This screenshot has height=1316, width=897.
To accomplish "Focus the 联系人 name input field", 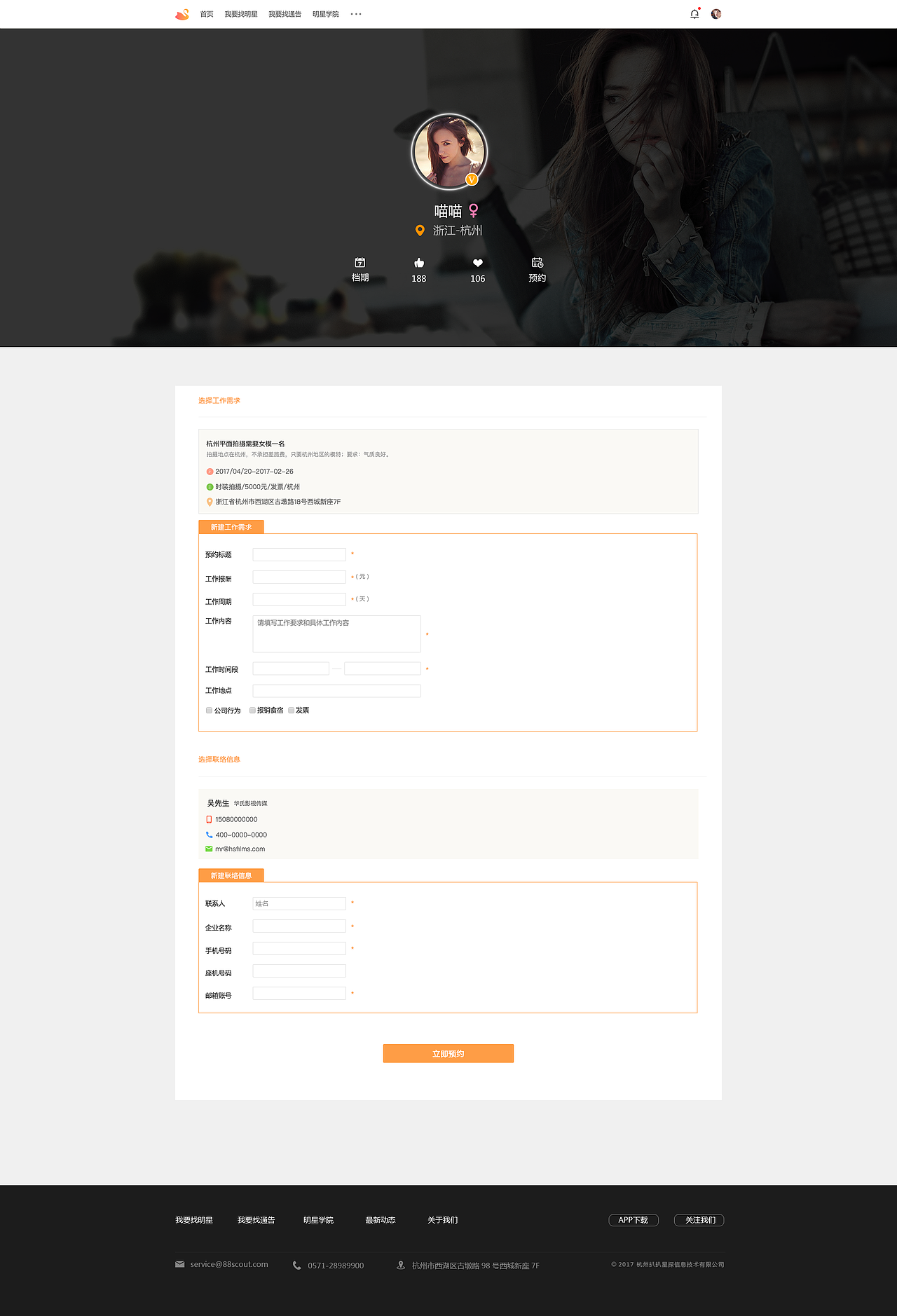I will pos(299,903).
